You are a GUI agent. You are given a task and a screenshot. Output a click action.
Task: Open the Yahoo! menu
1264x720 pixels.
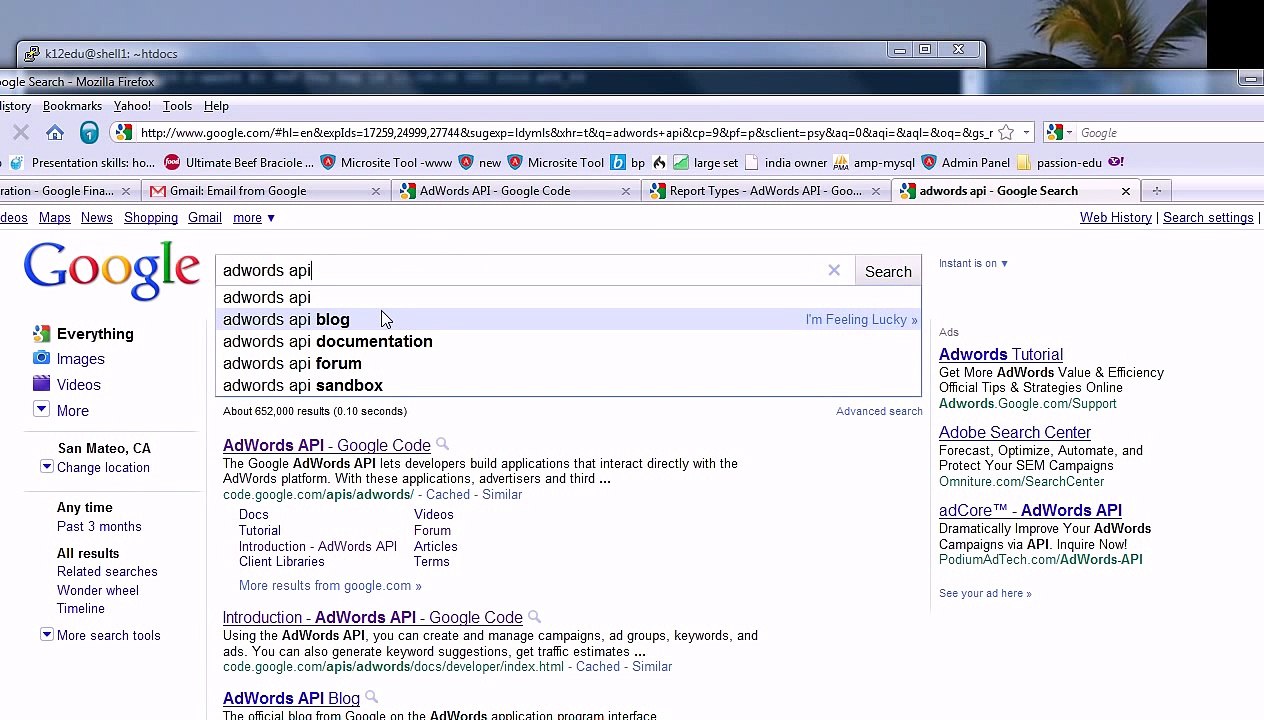[132, 106]
